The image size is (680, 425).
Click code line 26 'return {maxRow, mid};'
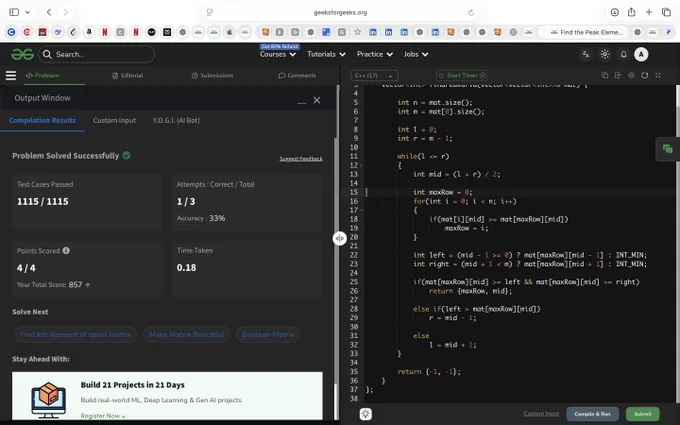click(x=470, y=291)
